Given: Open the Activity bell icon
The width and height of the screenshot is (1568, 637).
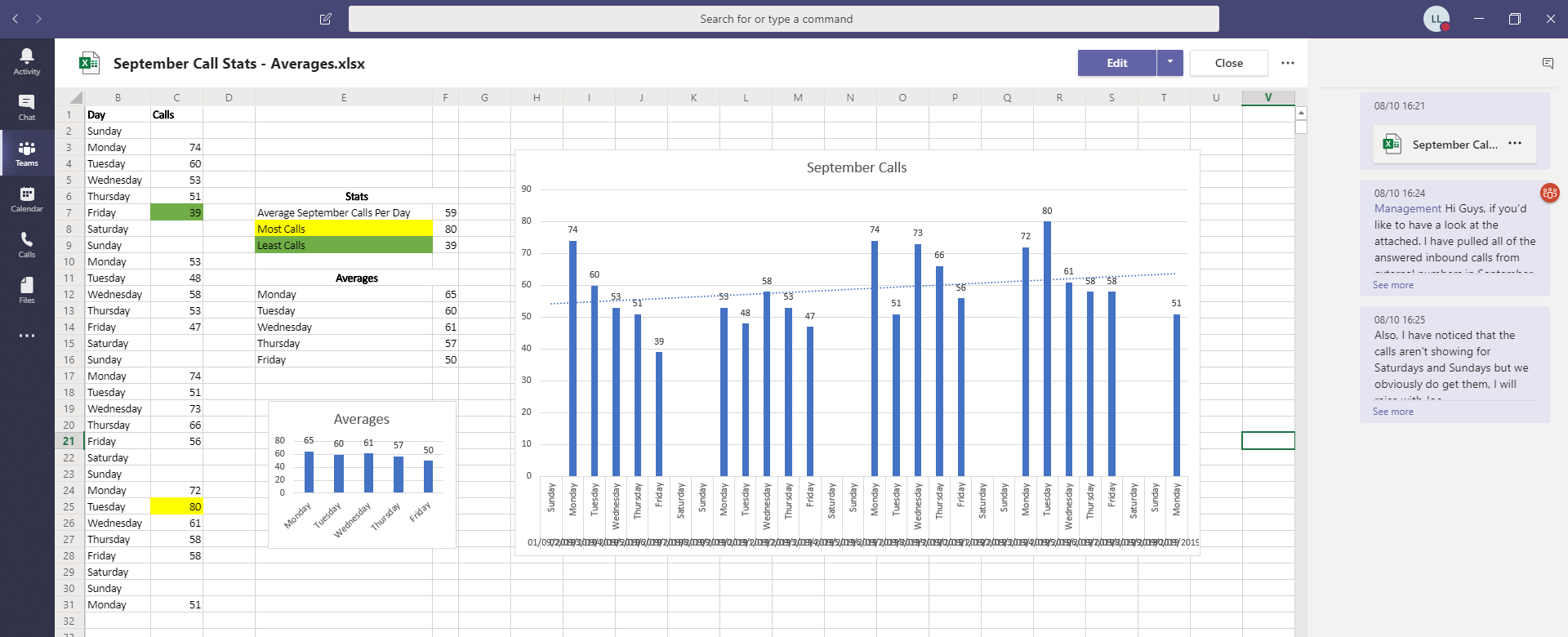Looking at the screenshot, I should point(27,61).
